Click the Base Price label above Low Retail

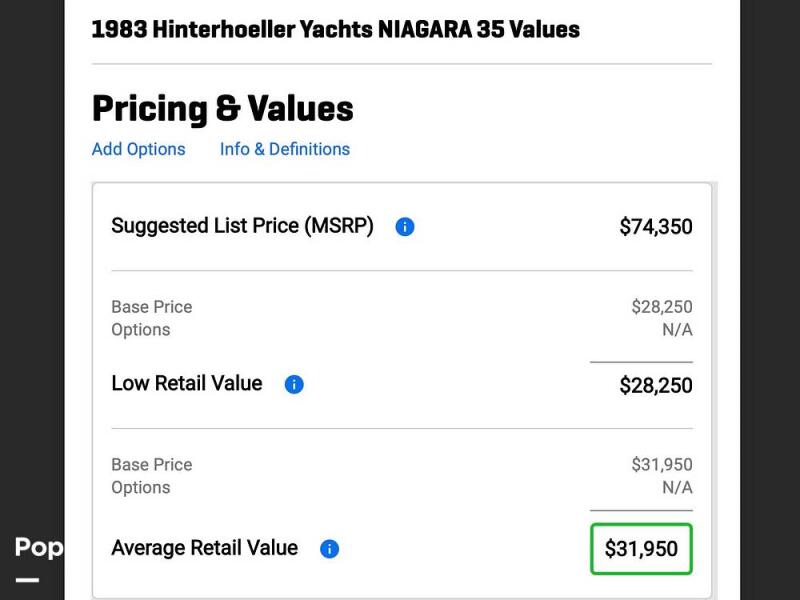point(152,307)
